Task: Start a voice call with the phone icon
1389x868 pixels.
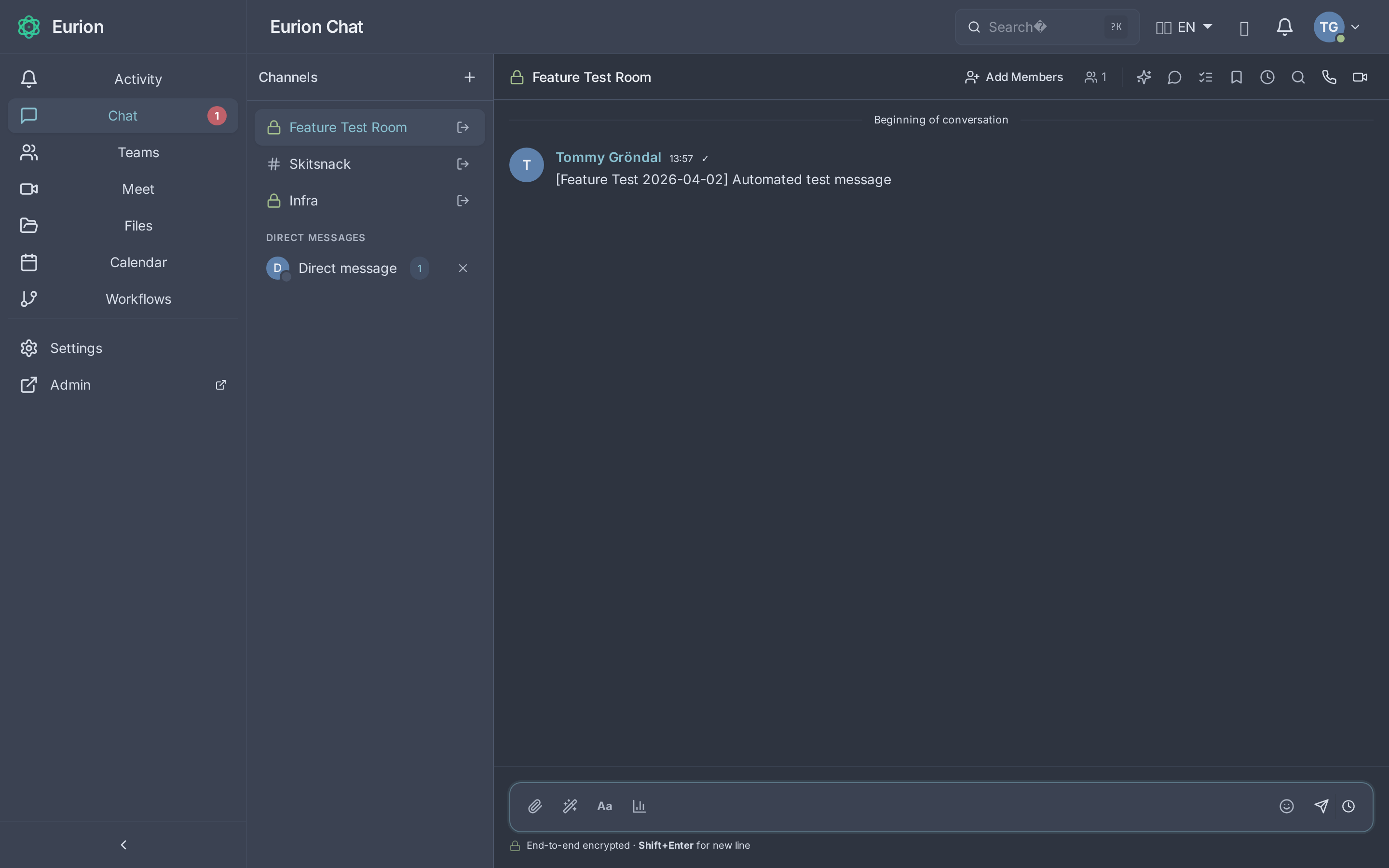Action: (x=1328, y=77)
